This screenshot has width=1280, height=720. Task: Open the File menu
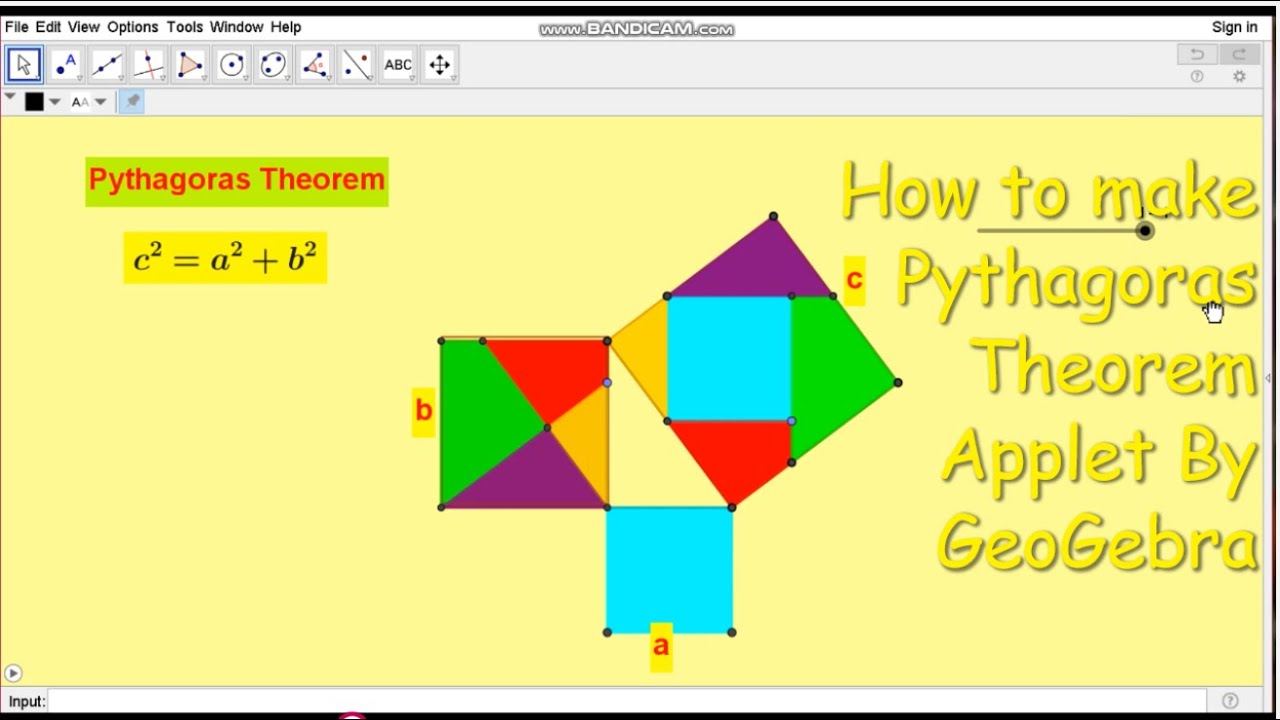pyautogui.click(x=16, y=27)
